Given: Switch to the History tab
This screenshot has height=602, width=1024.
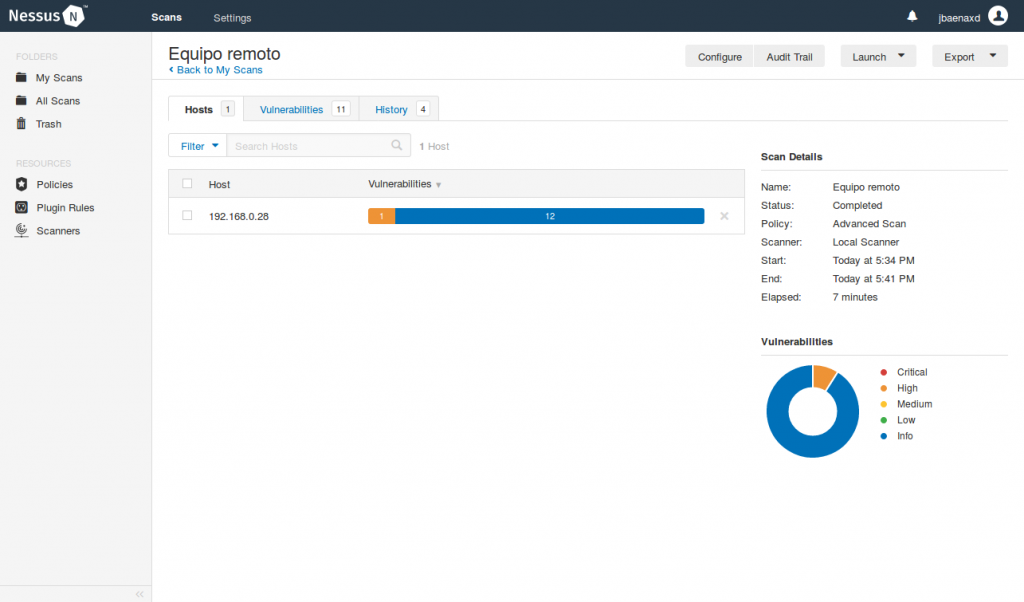Looking at the screenshot, I should (x=391, y=109).
